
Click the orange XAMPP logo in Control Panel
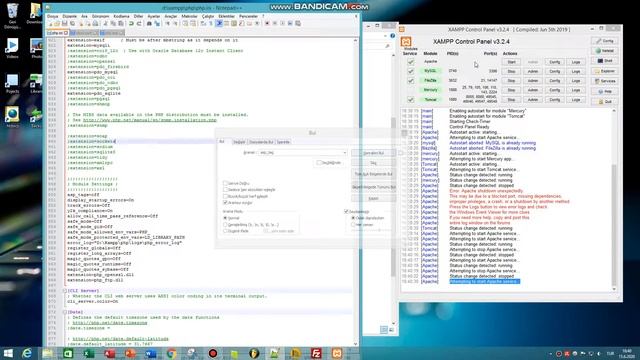(x=406, y=42)
